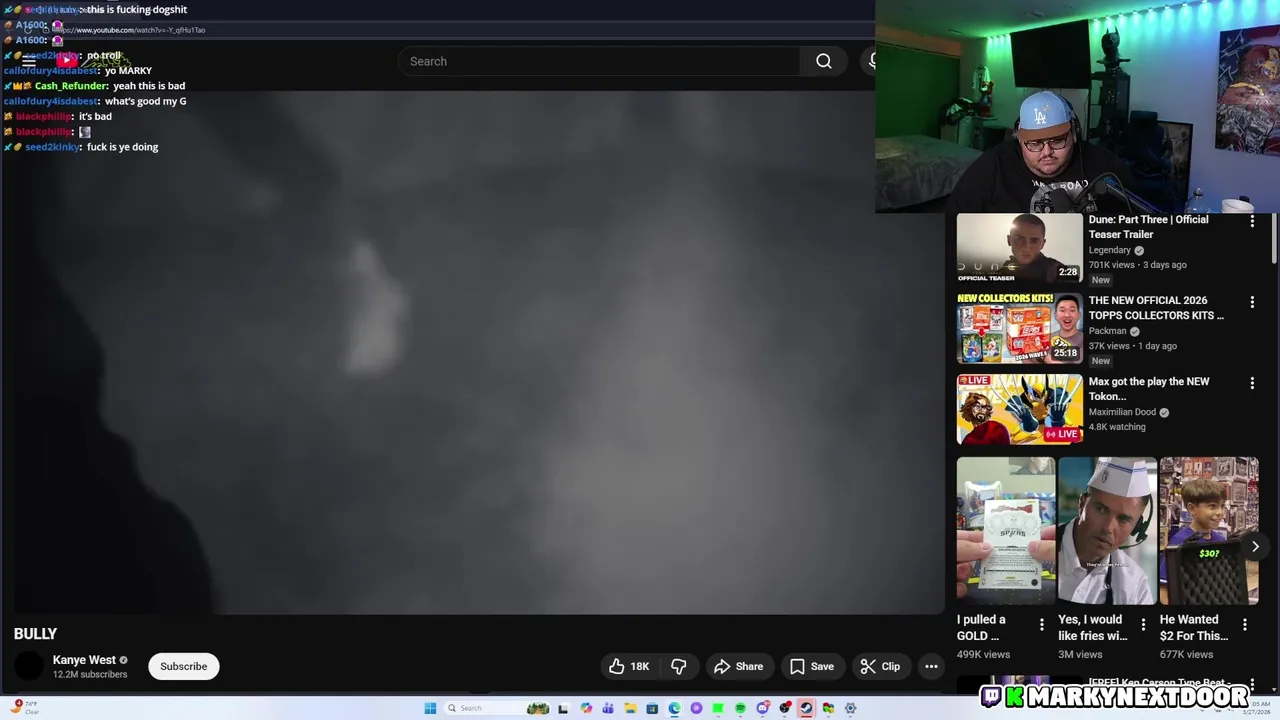Screen dimensions: 1280x720
Task: Click the Windows taskbar search box
Action: pos(499,708)
